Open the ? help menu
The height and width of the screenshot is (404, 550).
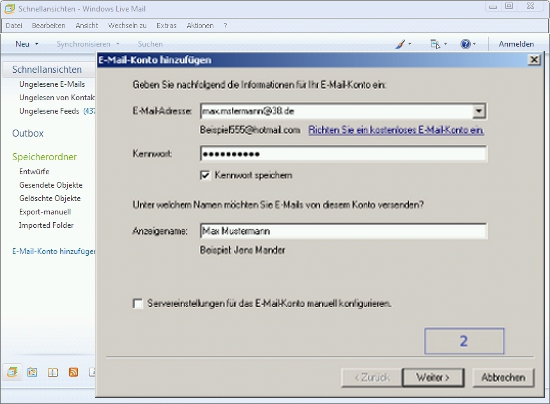pos(225,26)
